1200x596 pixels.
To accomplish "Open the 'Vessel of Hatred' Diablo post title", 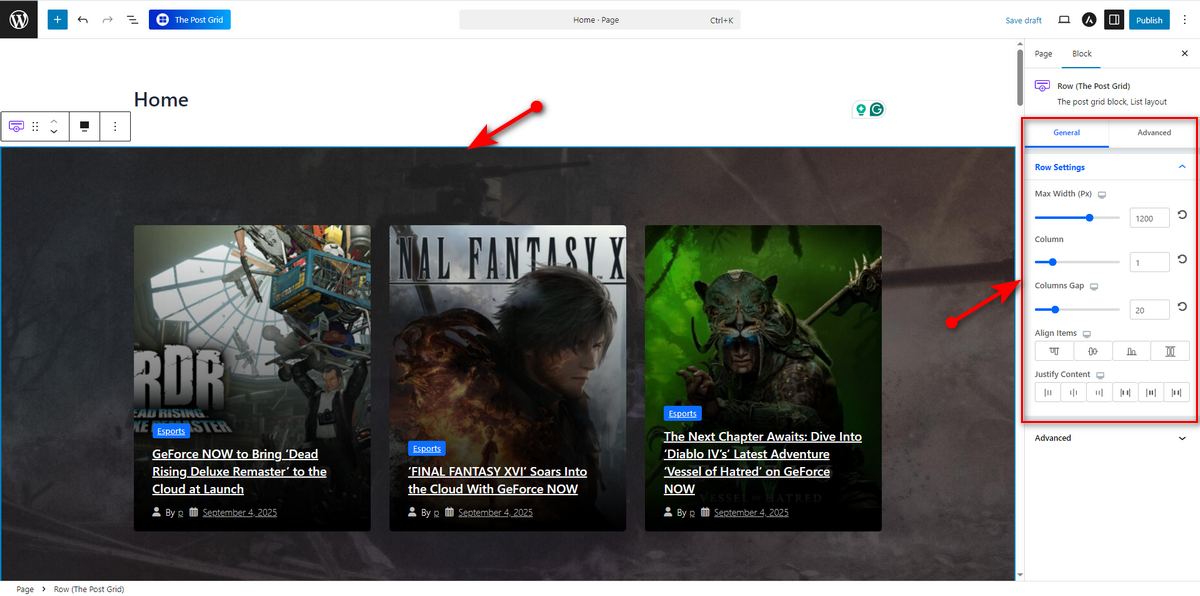I will pos(763,462).
